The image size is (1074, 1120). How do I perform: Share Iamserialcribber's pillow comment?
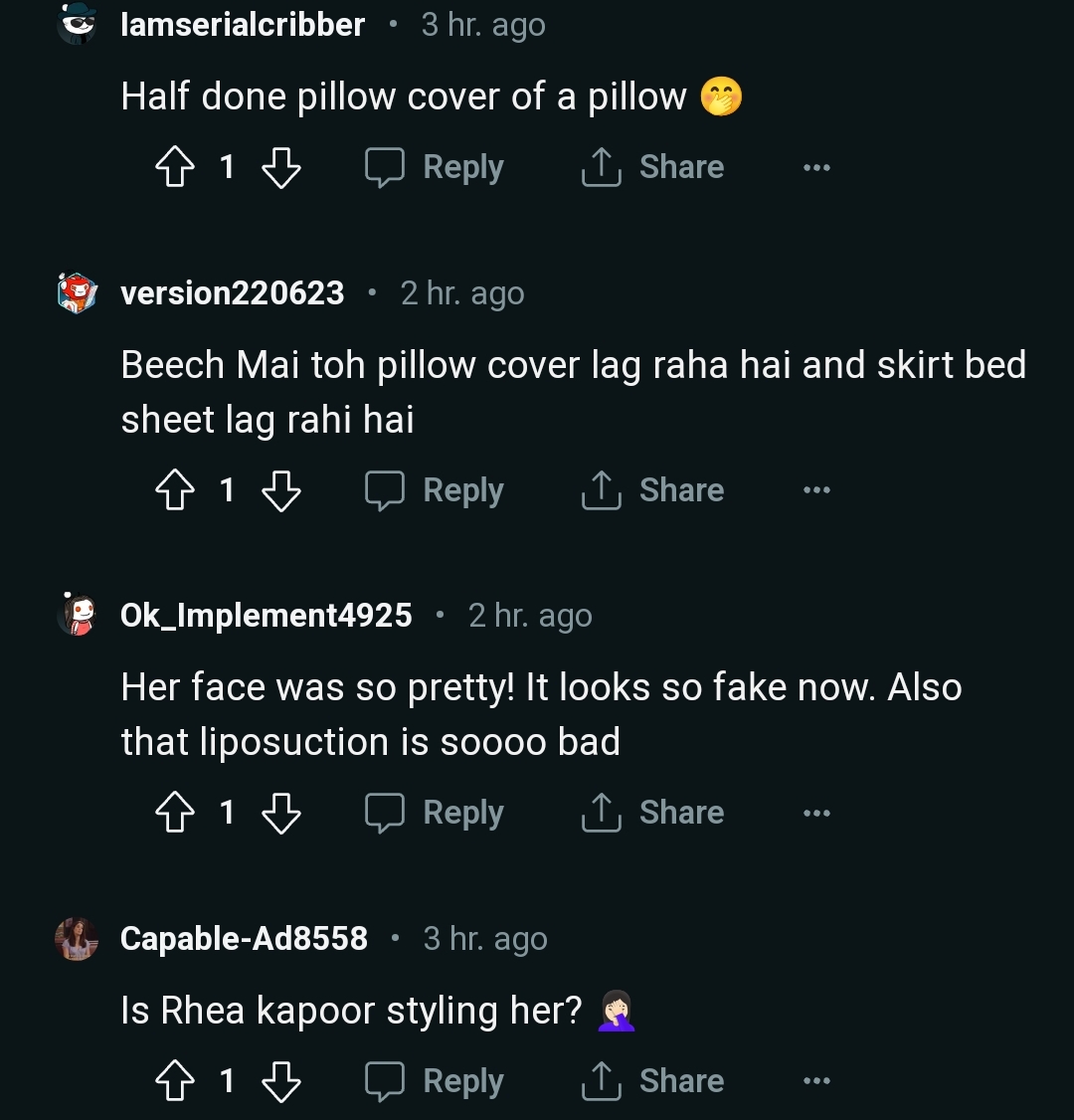click(x=652, y=167)
